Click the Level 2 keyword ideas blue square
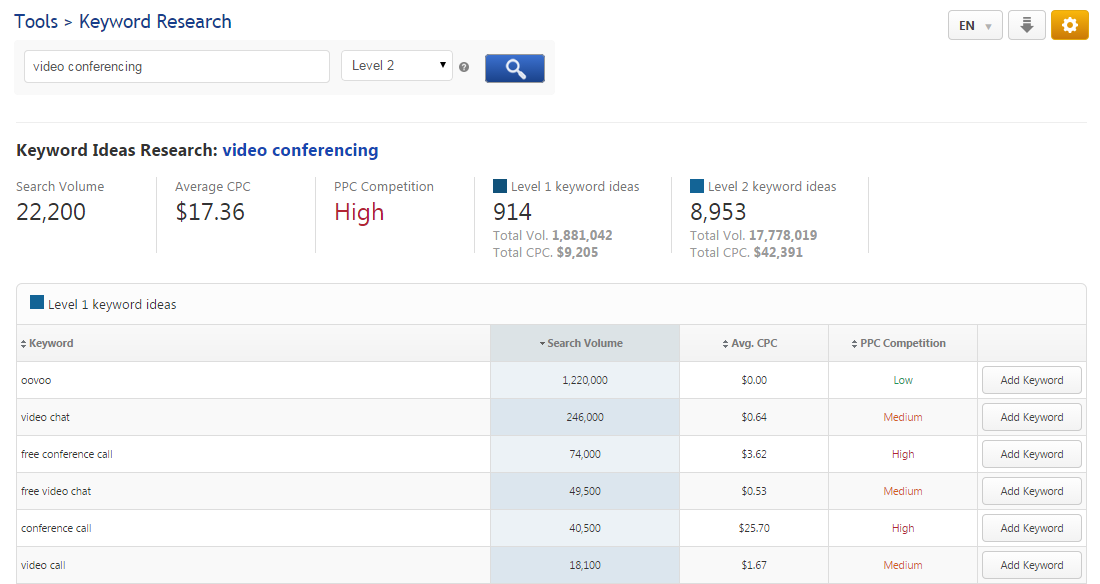The image size is (1100, 584). pos(697,186)
